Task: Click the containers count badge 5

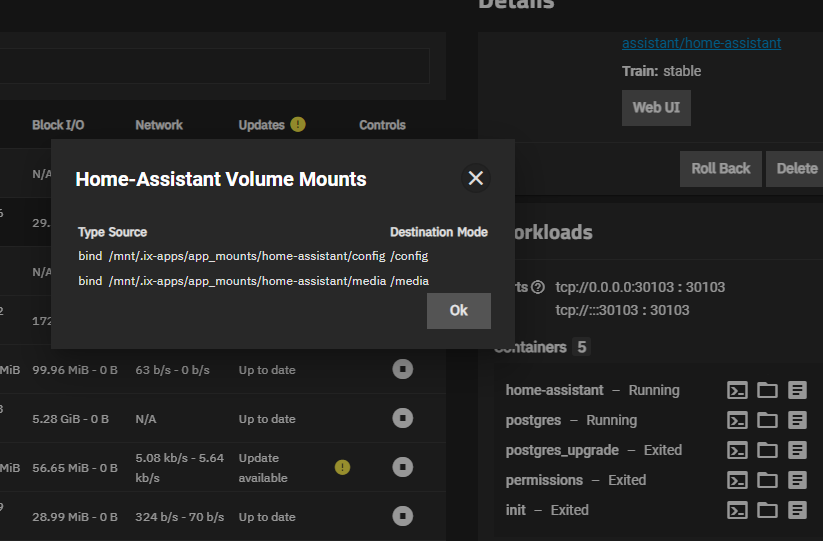Action: point(582,347)
